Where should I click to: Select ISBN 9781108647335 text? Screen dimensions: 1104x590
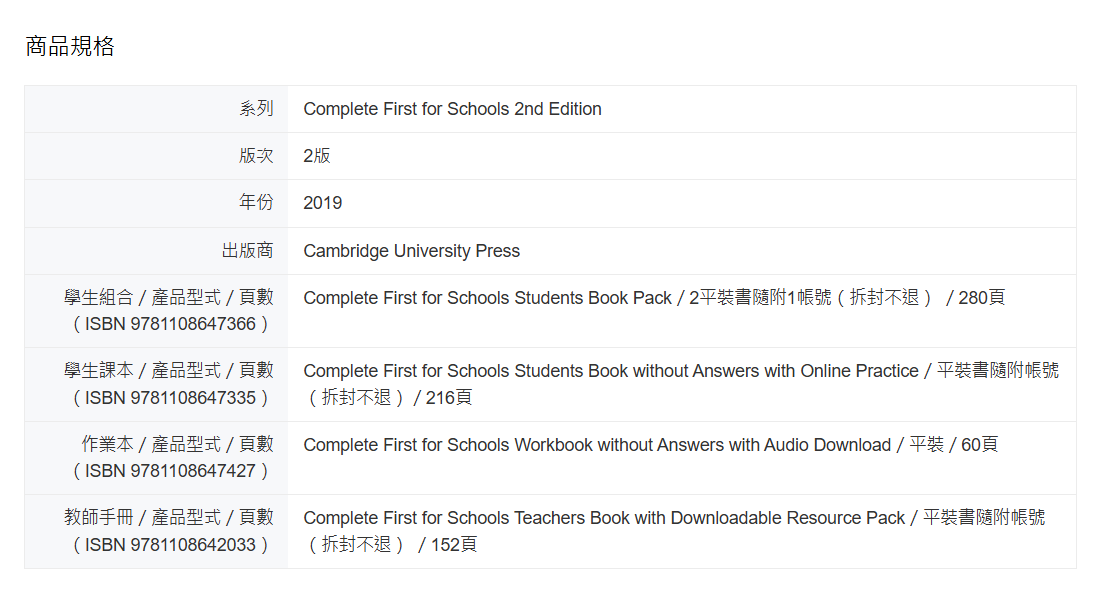tap(170, 398)
